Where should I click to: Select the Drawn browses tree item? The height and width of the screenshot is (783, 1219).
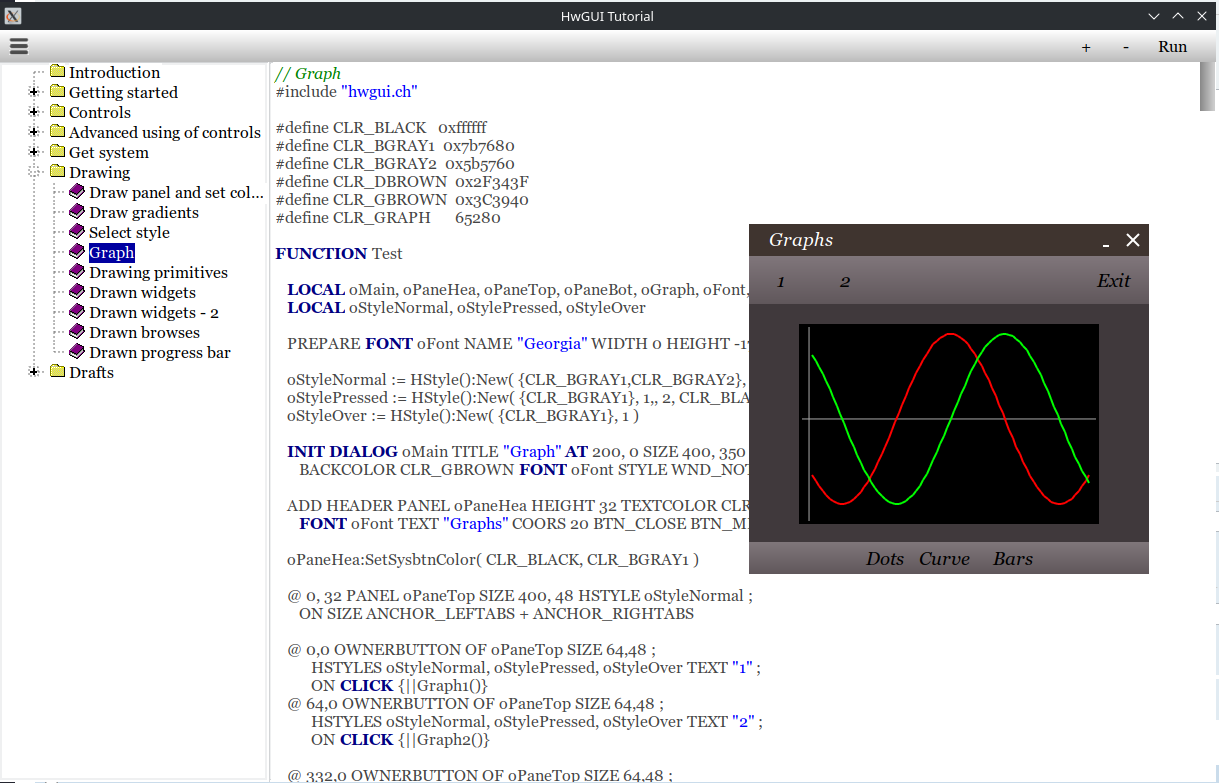click(144, 332)
